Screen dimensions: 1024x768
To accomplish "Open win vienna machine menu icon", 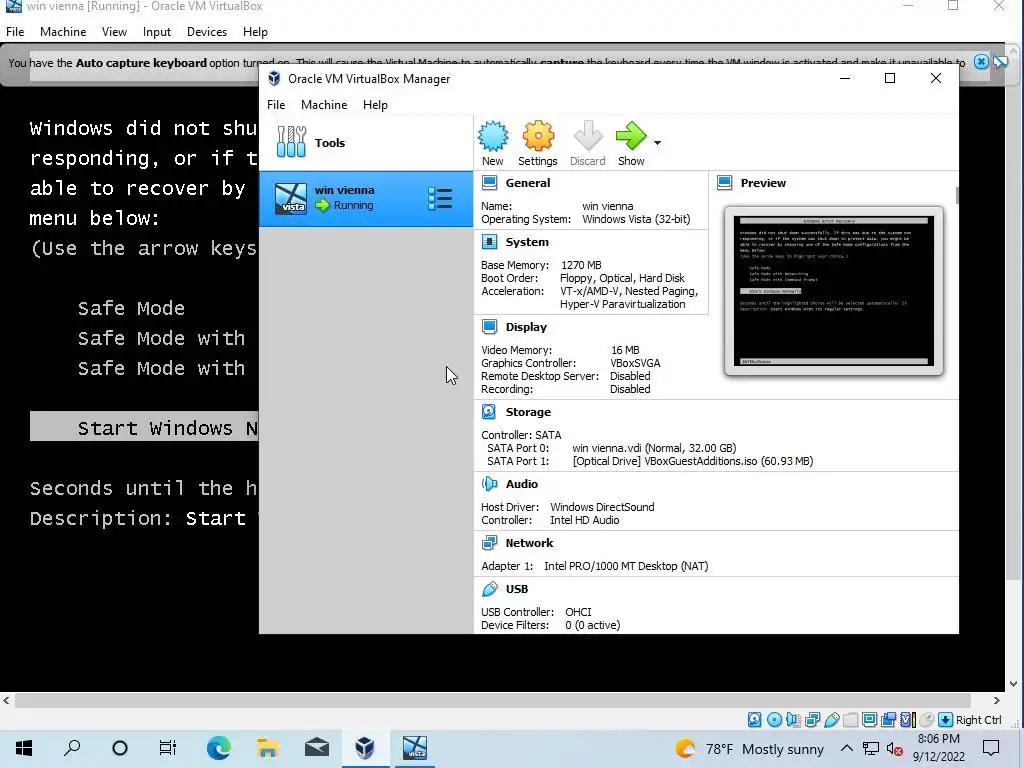I will pyautogui.click(x=440, y=199).
